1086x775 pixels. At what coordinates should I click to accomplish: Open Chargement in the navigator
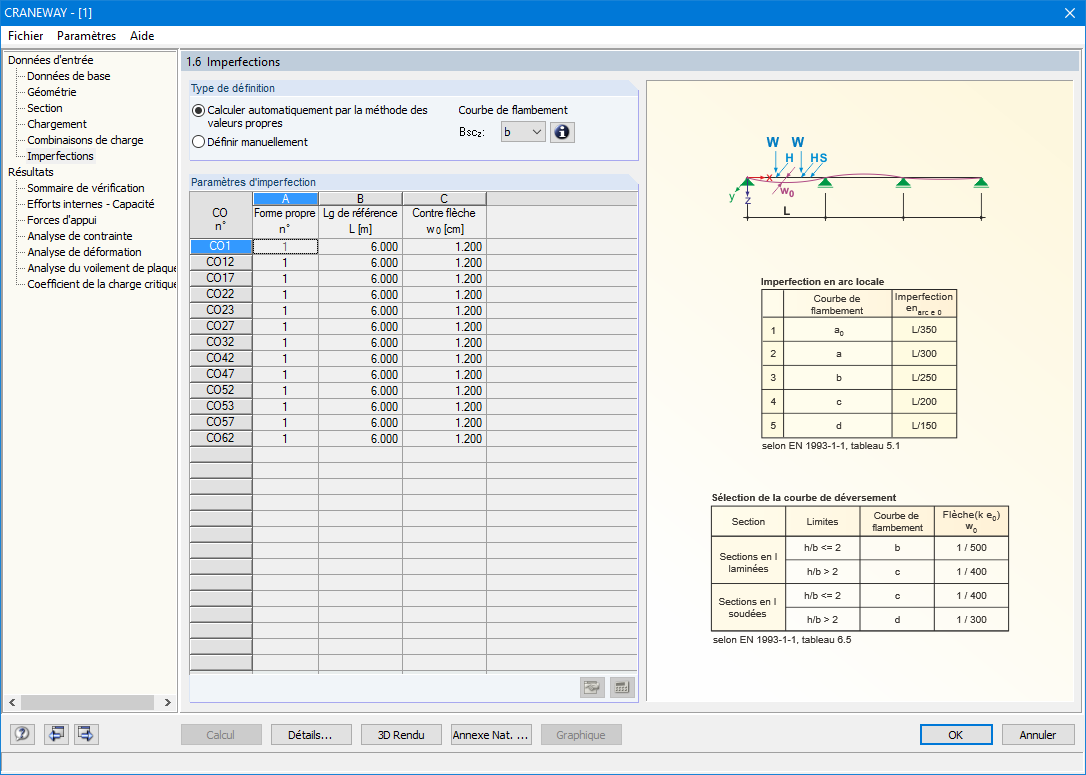57,124
